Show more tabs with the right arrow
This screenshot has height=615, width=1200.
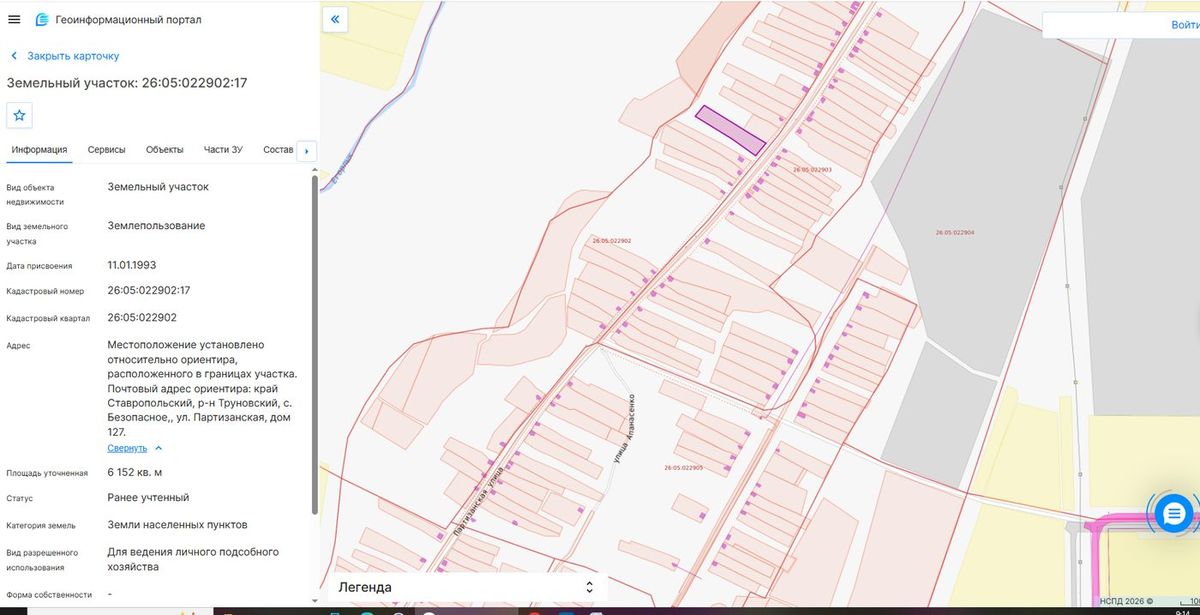pyautogui.click(x=307, y=151)
